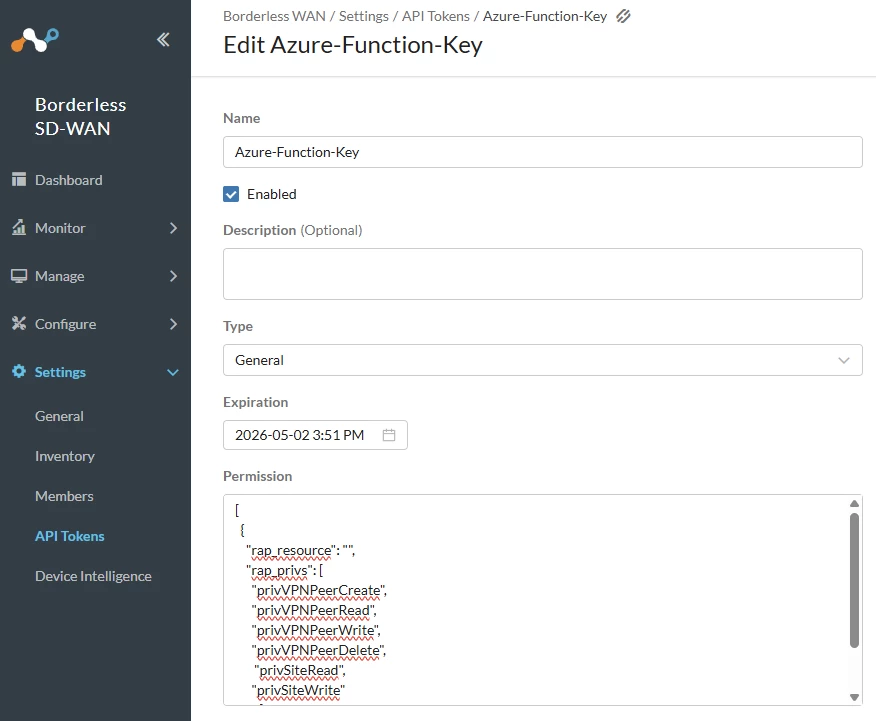Image resolution: width=876 pixels, height=721 pixels.
Task: Click the Borderless logo icon
Action: click(x=35, y=40)
